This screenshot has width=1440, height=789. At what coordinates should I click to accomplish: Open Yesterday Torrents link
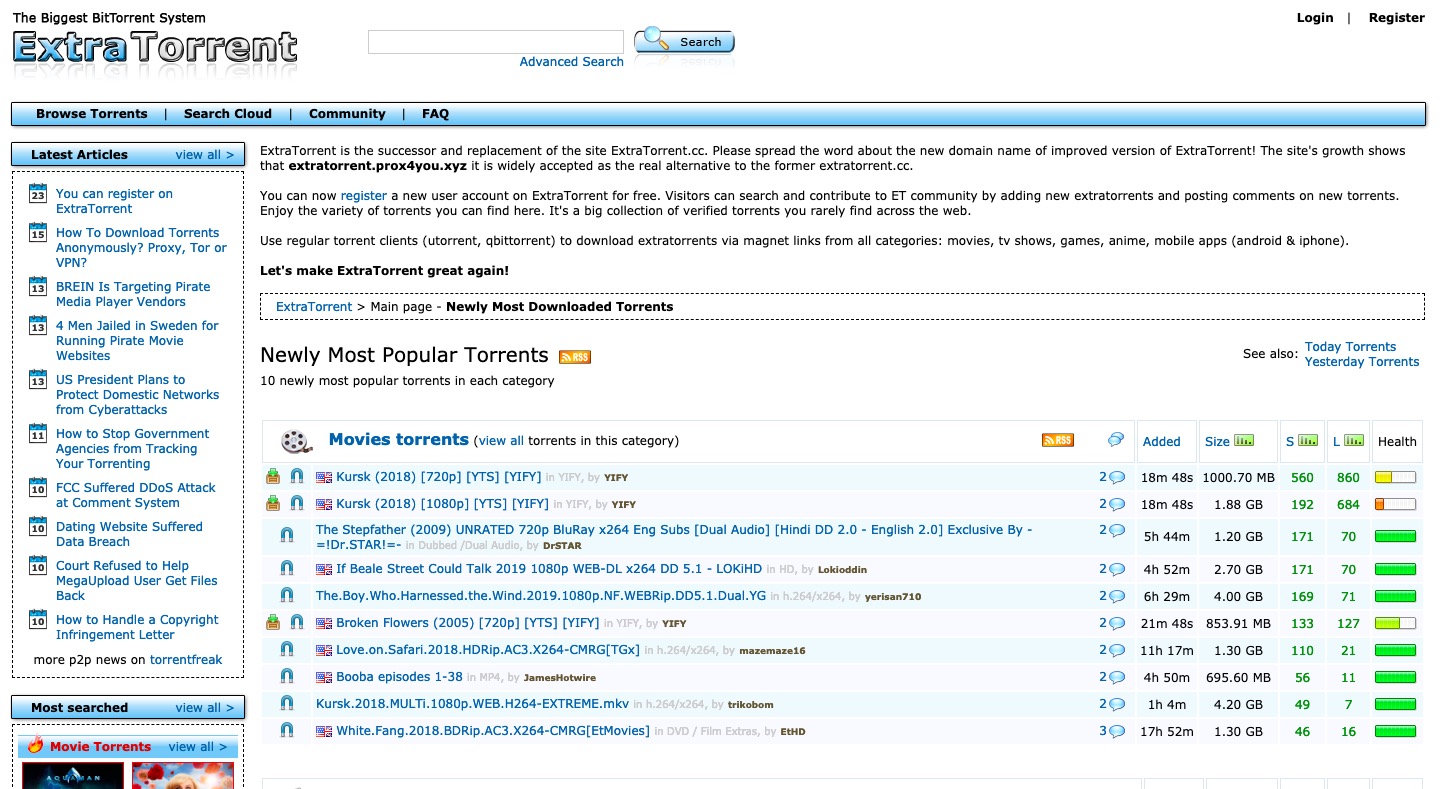click(1362, 362)
